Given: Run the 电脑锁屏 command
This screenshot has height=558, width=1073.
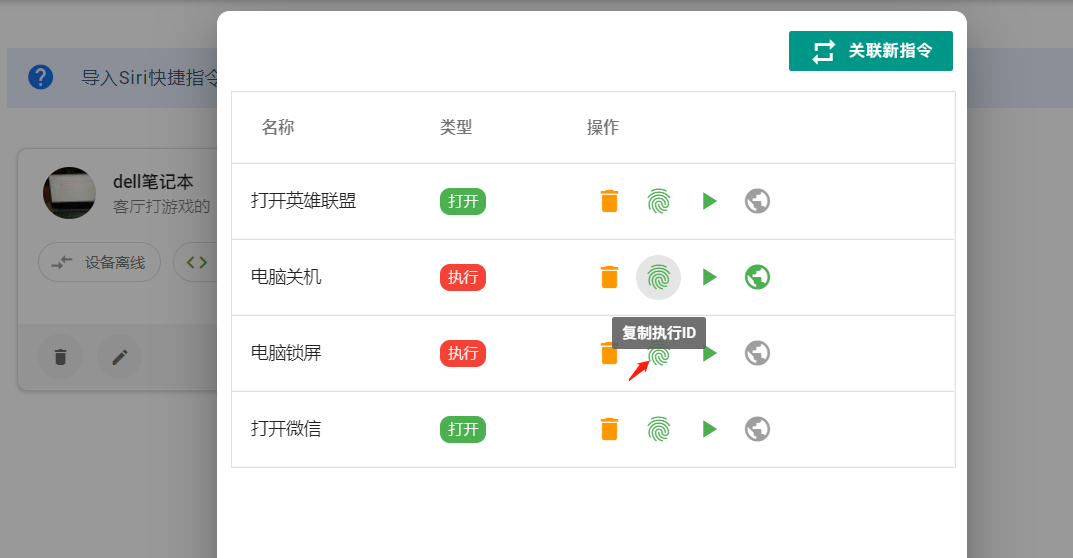Looking at the screenshot, I should pos(710,353).
